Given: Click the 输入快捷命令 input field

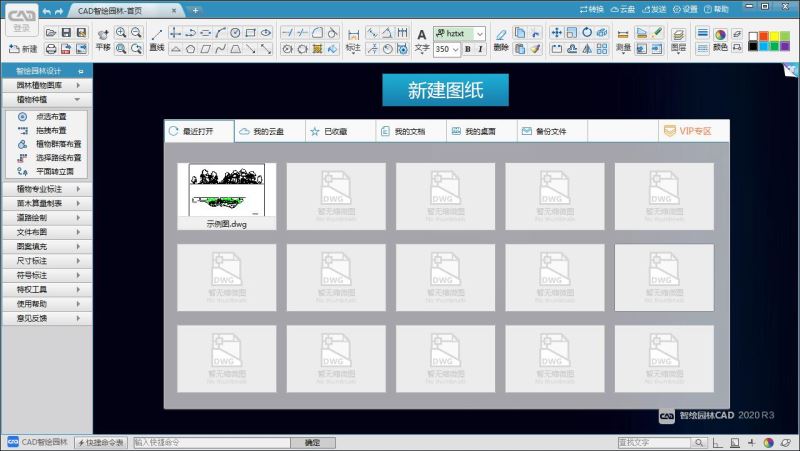Looking at the screenshot, I should point(211,442).
